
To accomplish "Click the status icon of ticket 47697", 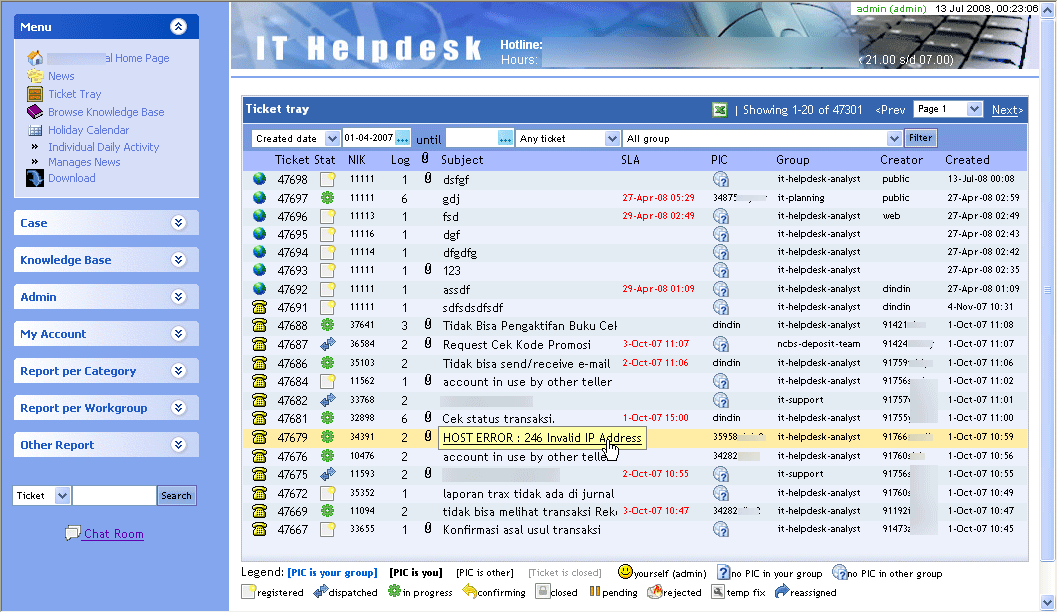I will (x=327, y=198).
